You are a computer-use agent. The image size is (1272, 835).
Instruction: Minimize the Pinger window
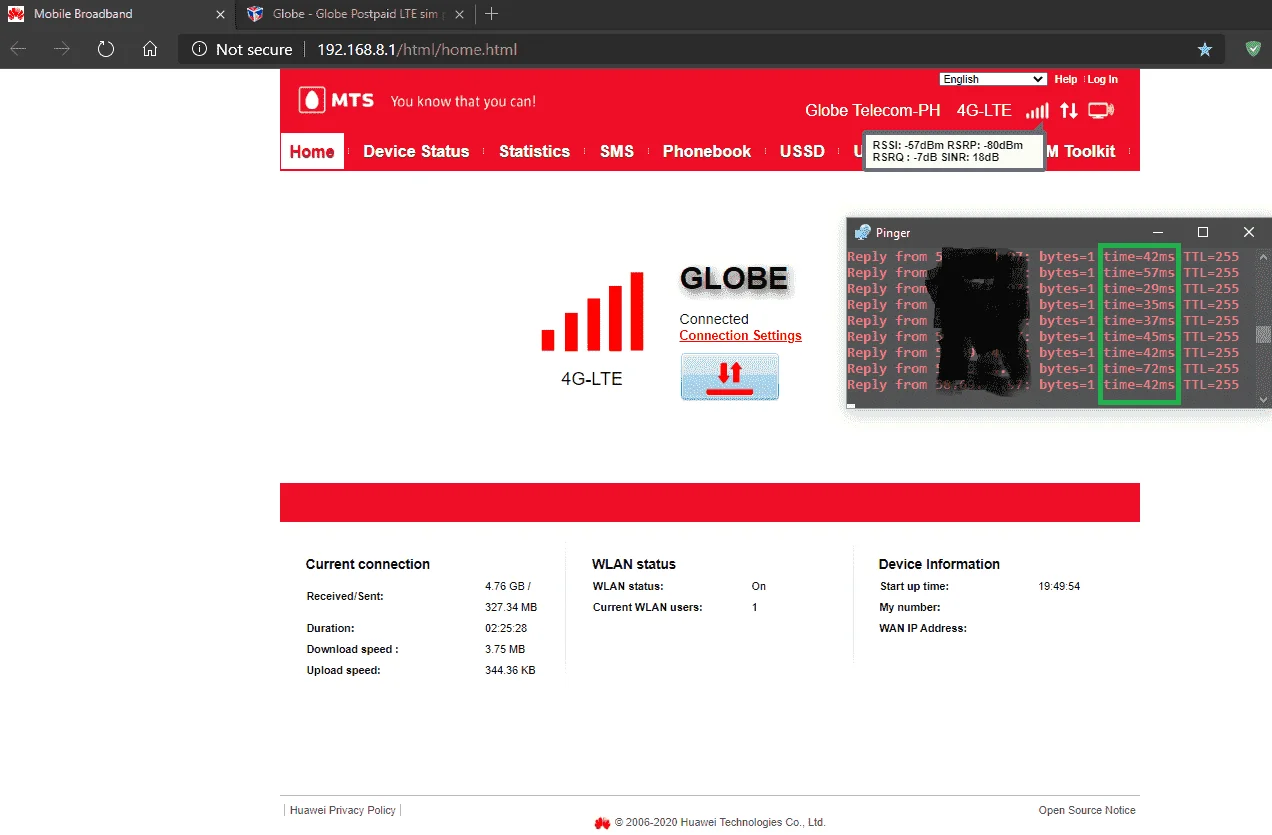(x=1158, y=232)
